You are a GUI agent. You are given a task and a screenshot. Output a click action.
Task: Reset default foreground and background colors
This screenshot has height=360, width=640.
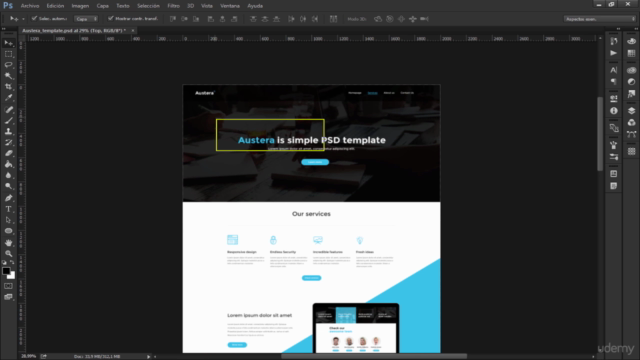tap(4, 262)
